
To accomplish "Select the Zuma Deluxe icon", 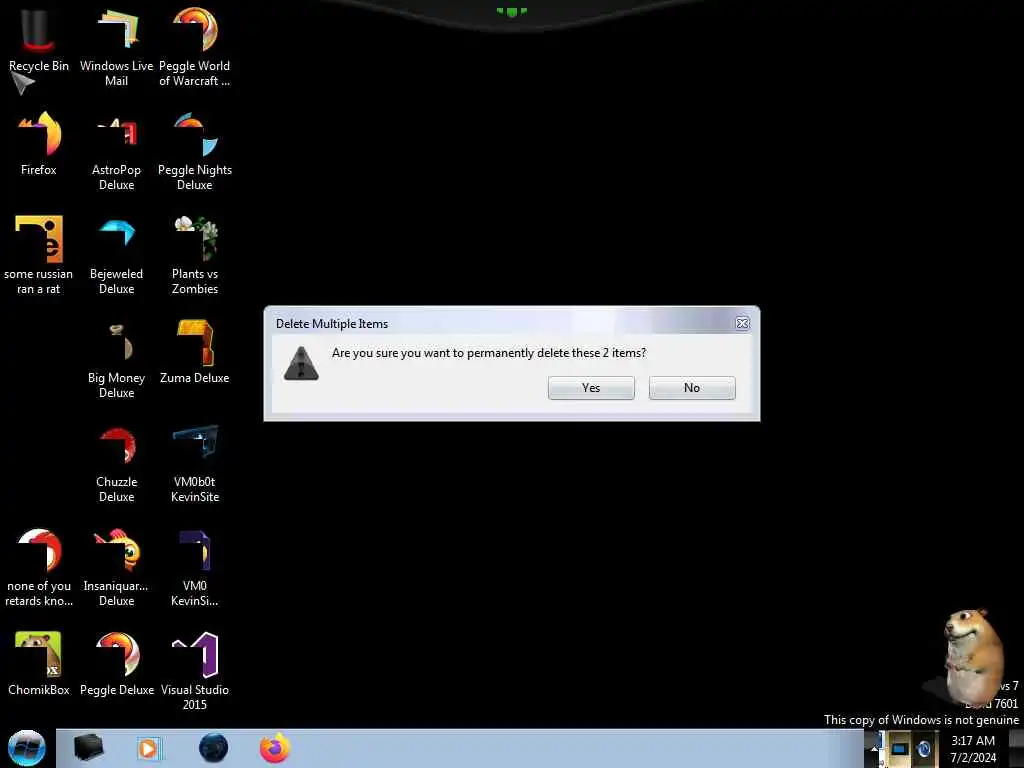I will [195, 352].
